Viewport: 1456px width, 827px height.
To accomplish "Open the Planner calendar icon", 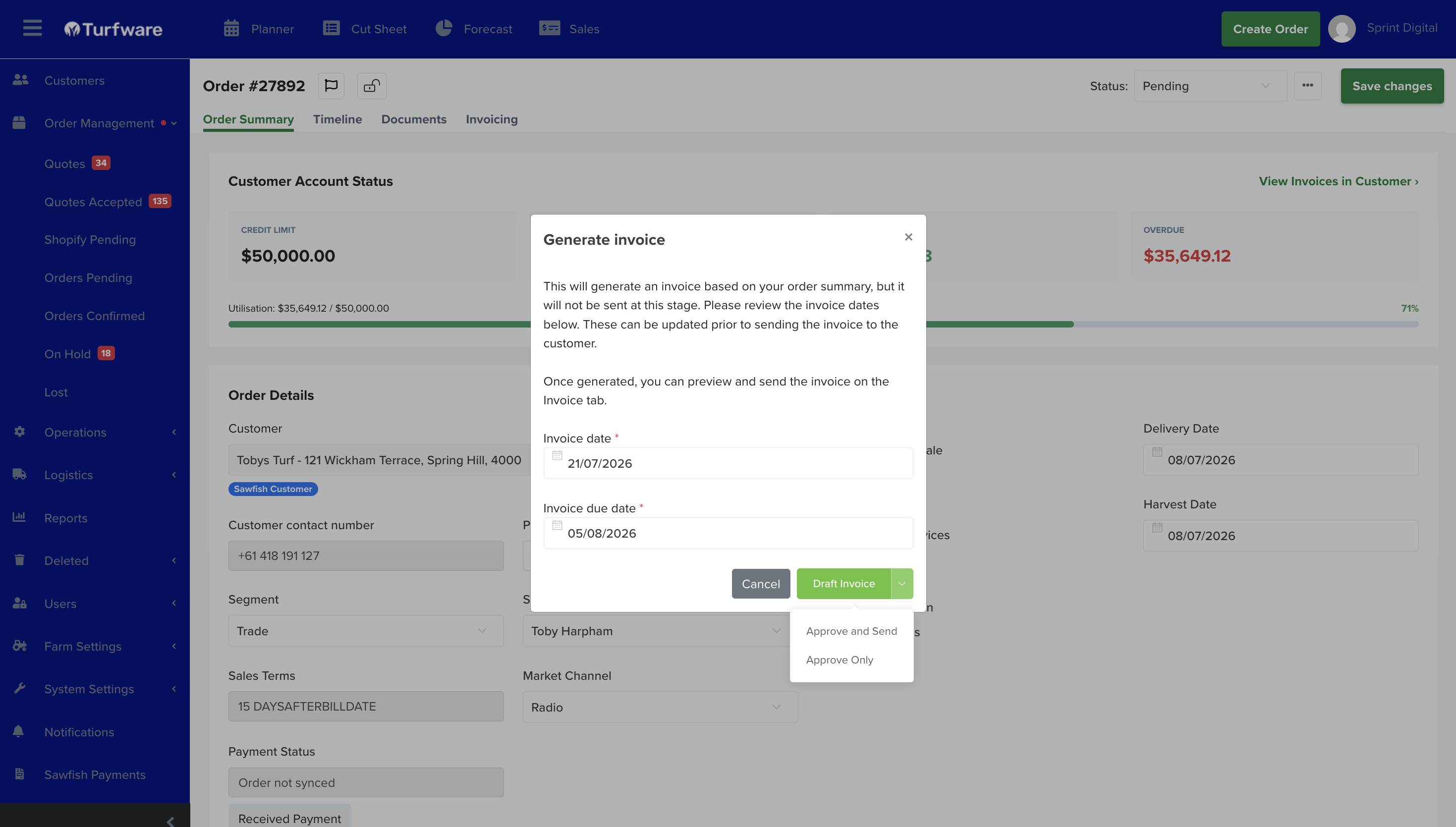I will [x=231, y=28].
